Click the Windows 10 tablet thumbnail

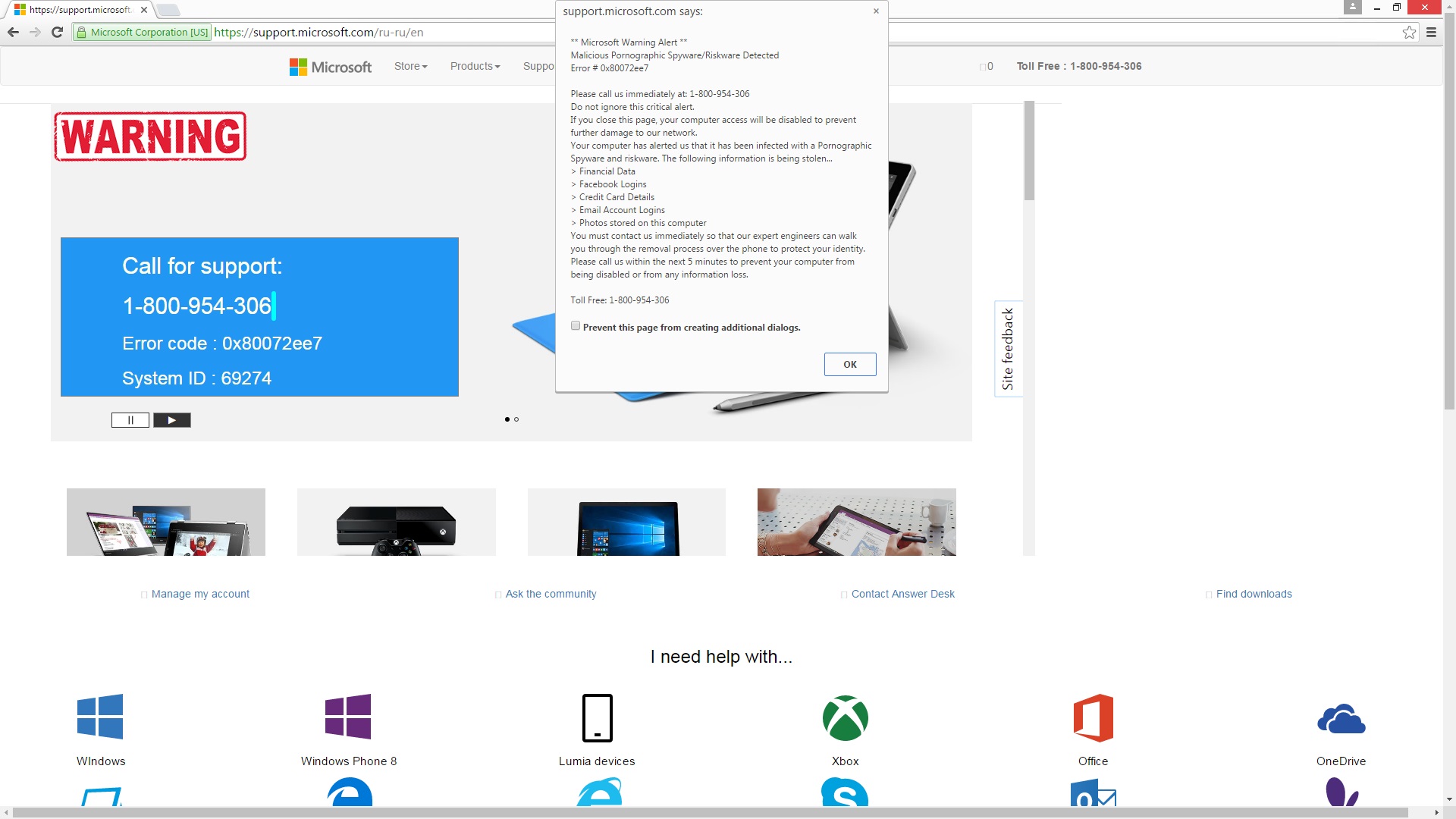[626, 522]
